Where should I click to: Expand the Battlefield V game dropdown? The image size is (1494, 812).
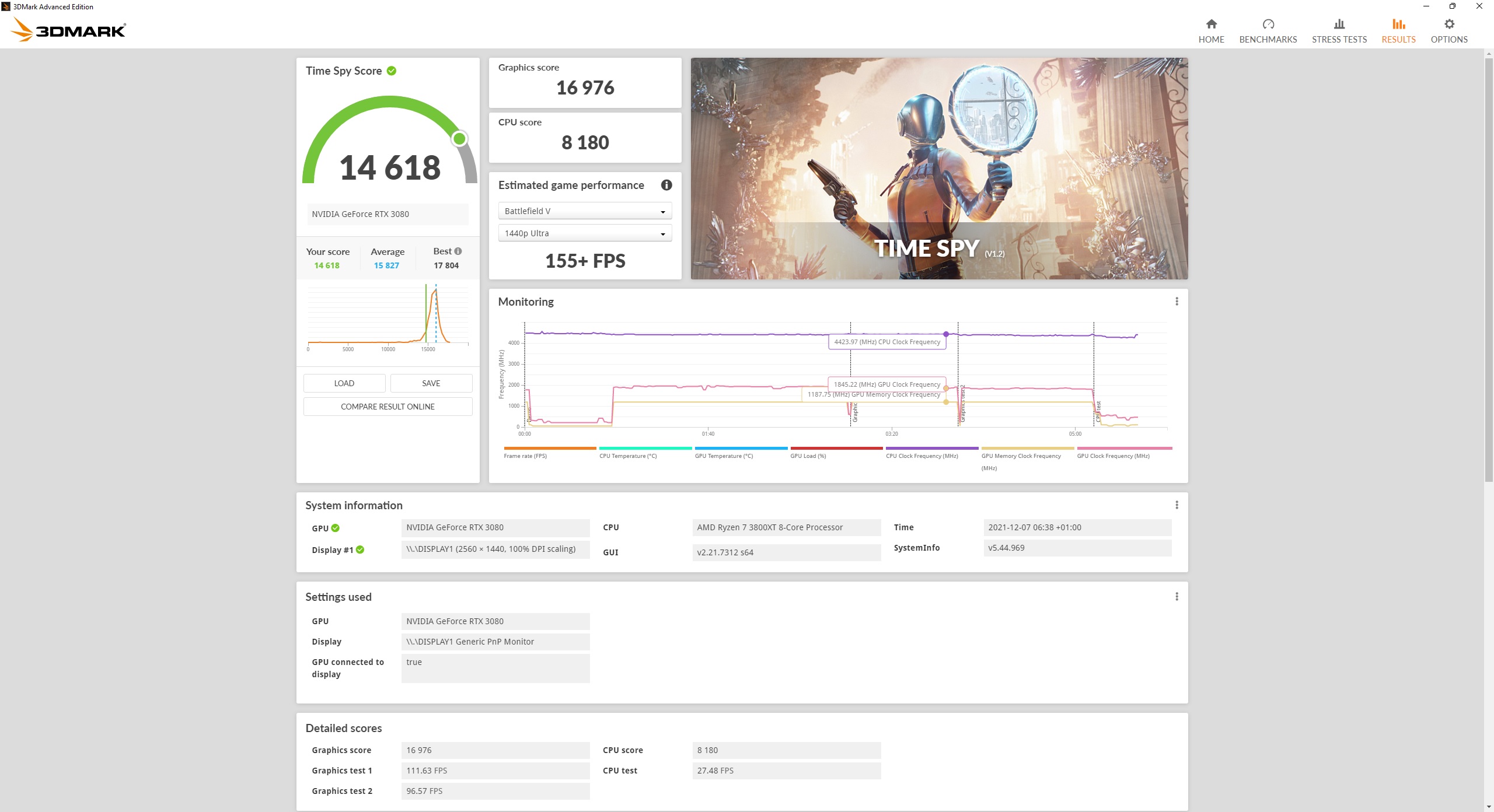[x=584, y=211]
